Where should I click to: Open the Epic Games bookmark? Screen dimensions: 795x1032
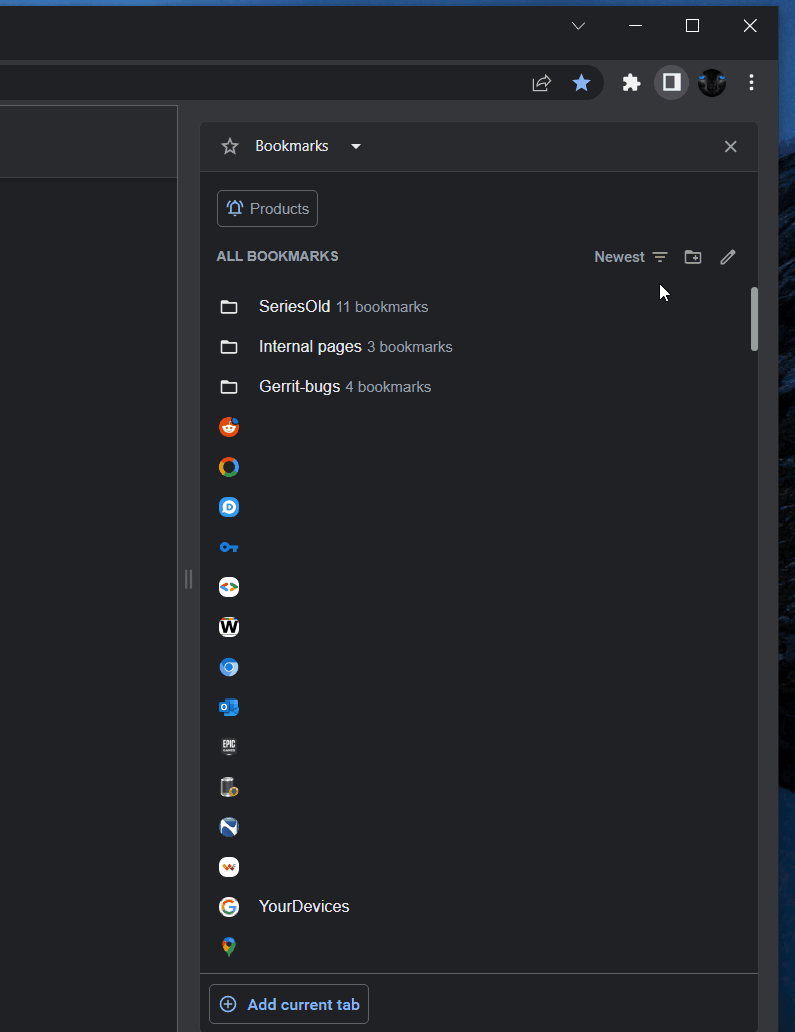pos(229,747)
